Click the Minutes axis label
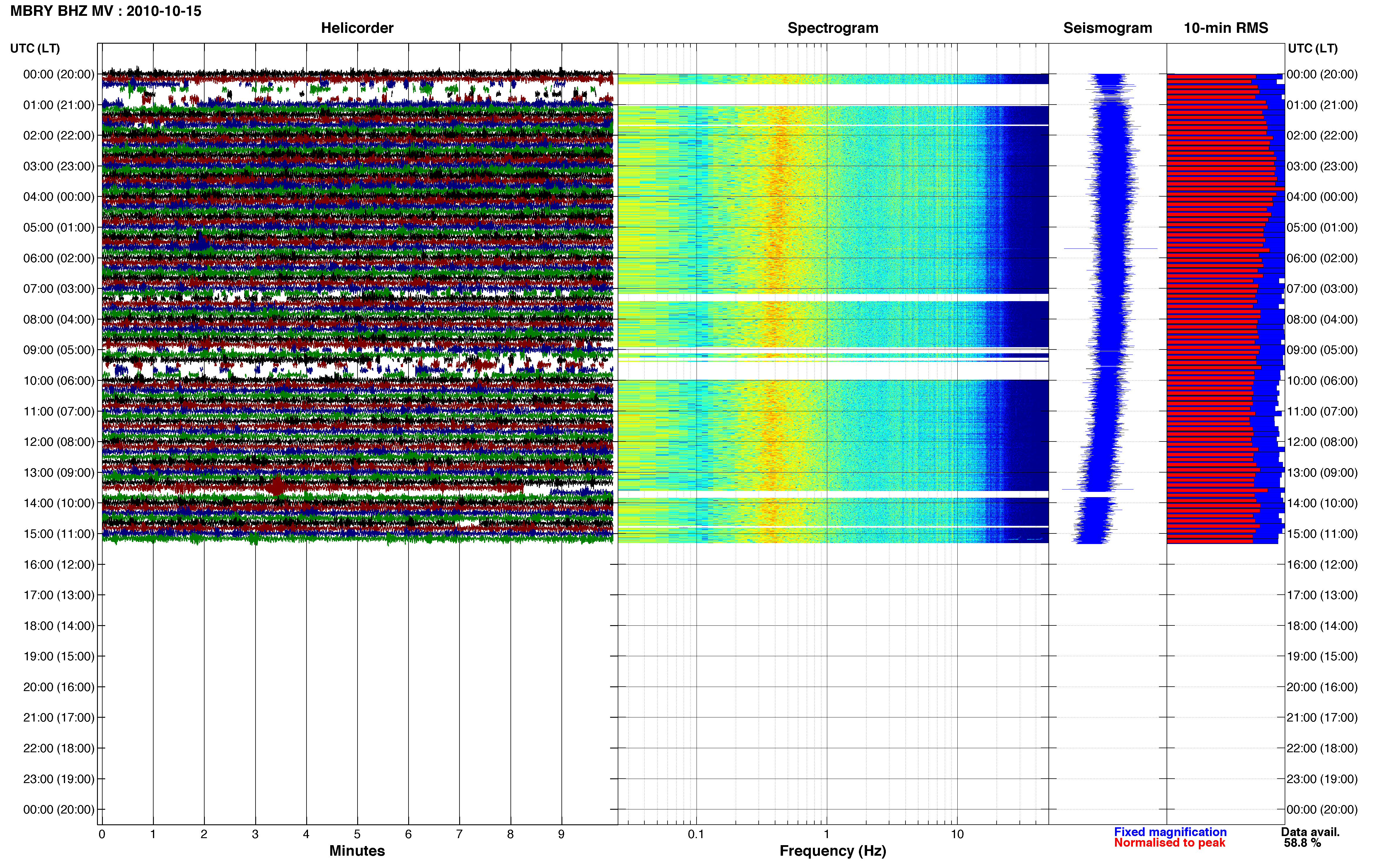The image size is (1389, 868). [x=357, y=851]
